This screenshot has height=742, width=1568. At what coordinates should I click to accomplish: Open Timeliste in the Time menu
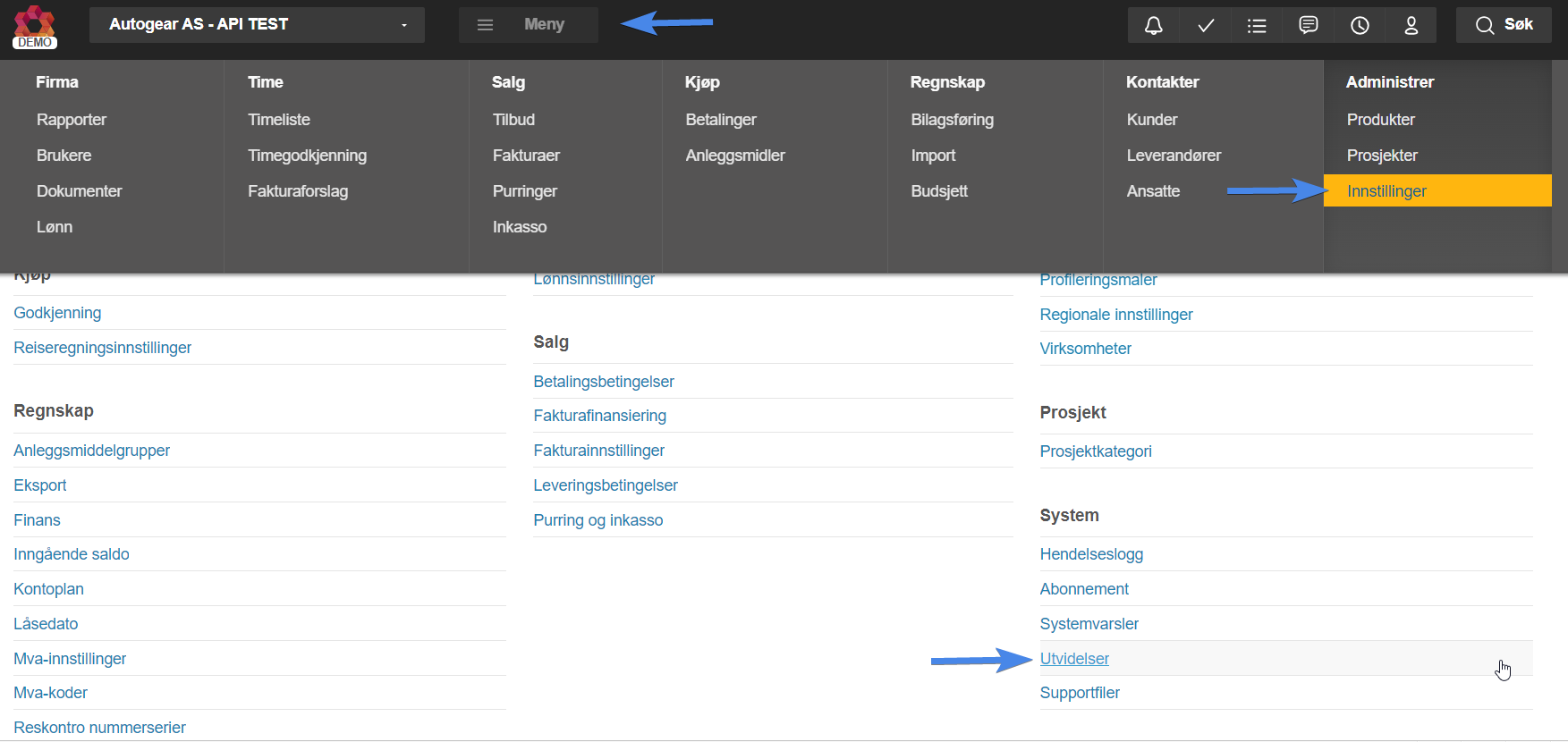279,120
